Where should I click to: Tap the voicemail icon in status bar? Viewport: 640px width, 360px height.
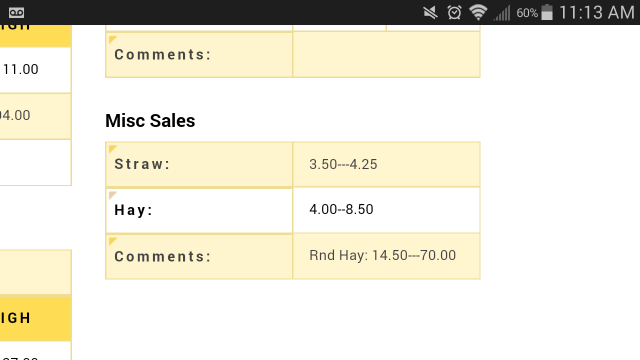coord(16,13)
